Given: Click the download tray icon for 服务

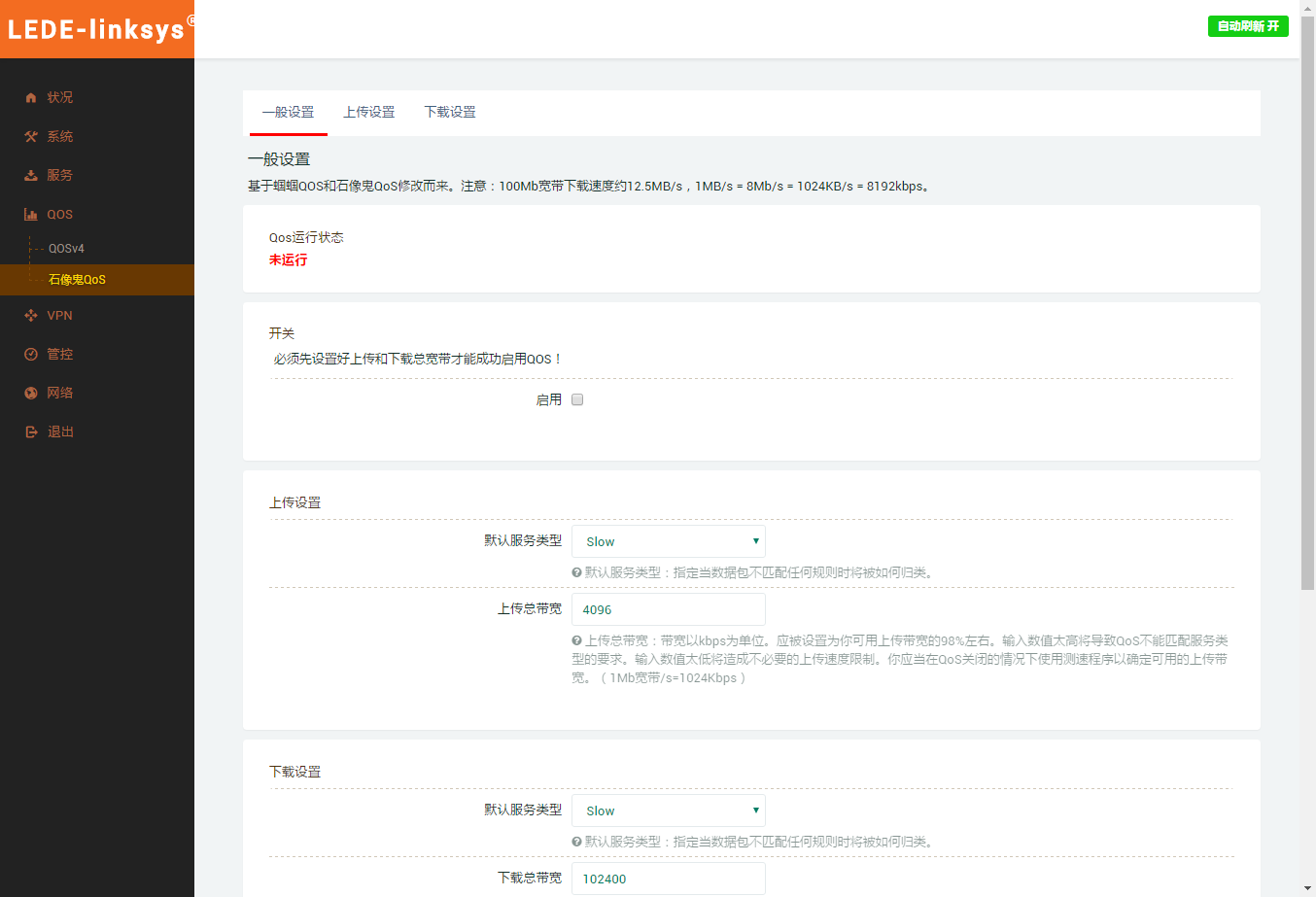Looking at the screenshot, I should point(31,175).
